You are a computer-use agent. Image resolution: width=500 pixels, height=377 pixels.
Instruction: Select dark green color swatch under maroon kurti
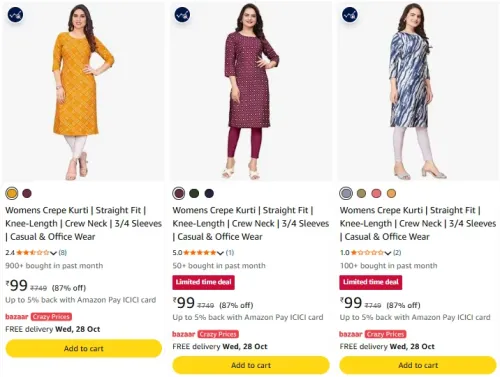click(194, 193)
